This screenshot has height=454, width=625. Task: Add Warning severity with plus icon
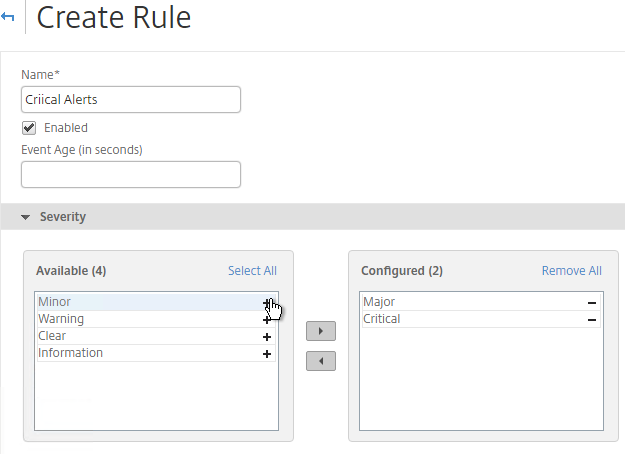267,320
